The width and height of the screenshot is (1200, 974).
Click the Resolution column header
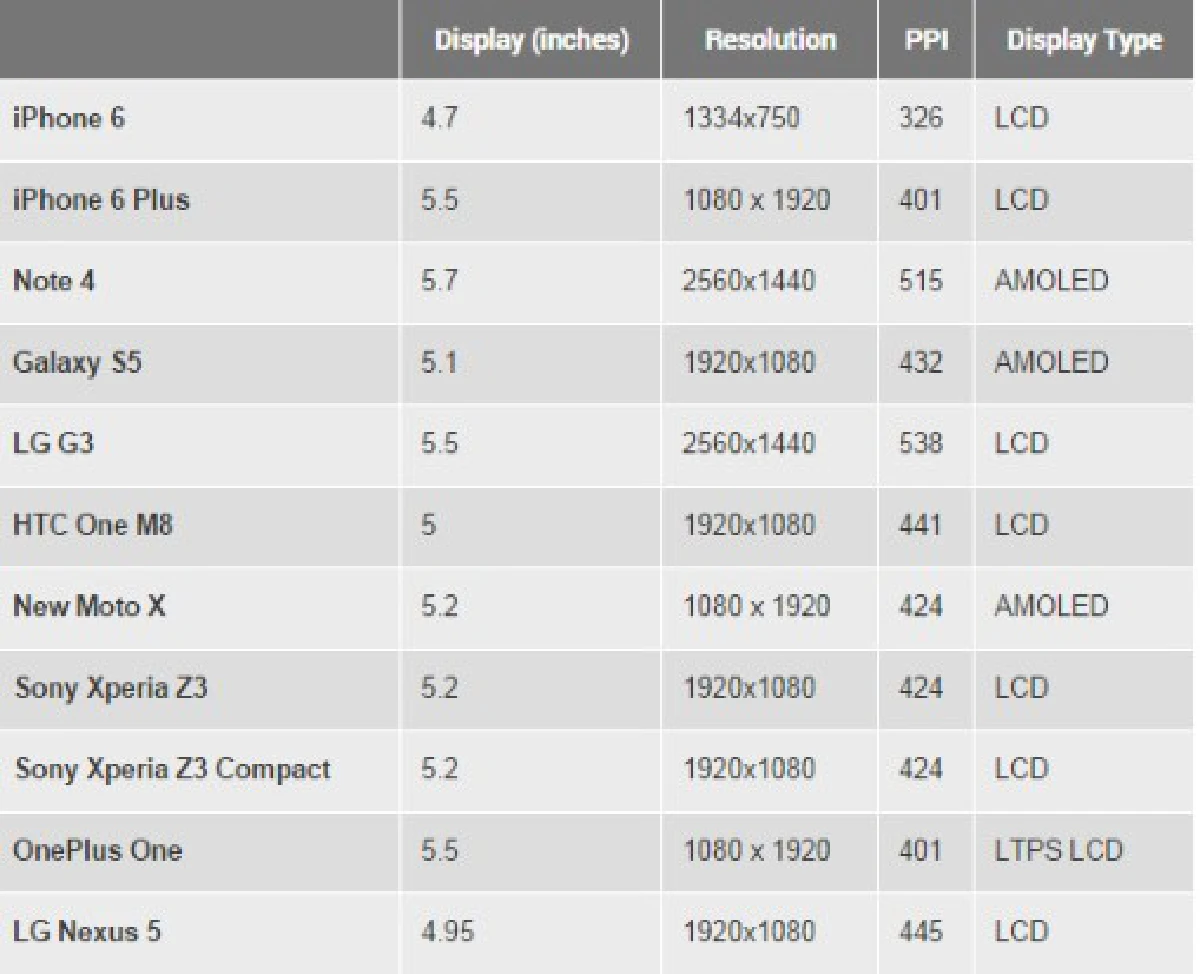click(769, 40)
